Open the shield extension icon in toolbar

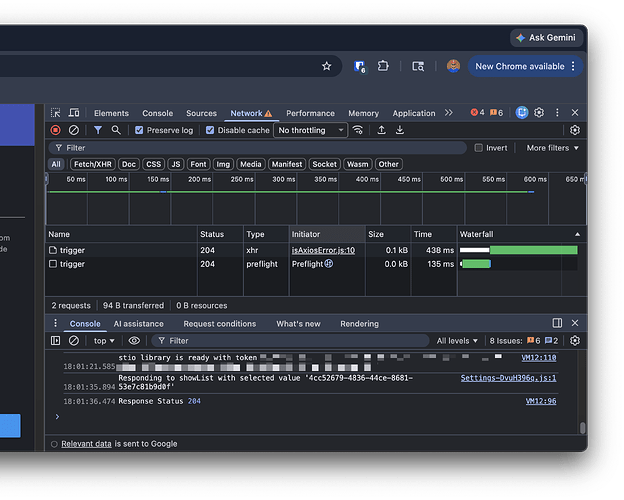pyautogui.click(x=359, y=66)
